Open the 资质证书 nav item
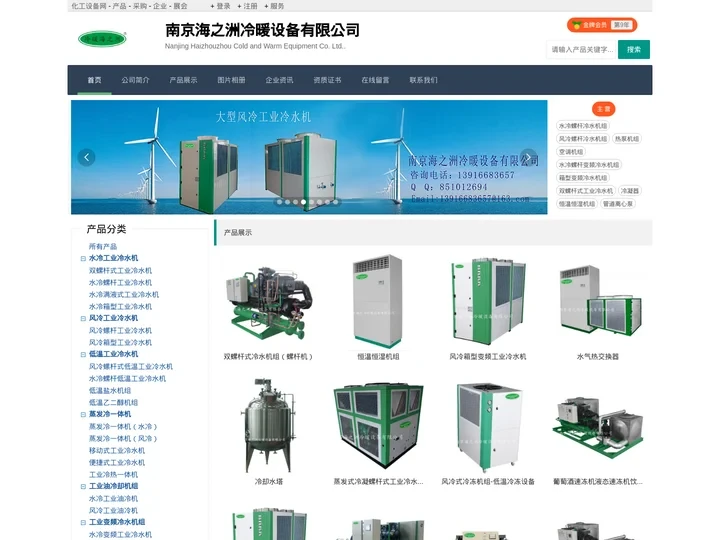This screenshot has height=540, width=720. pyautogui.click(x=327, y=80)
